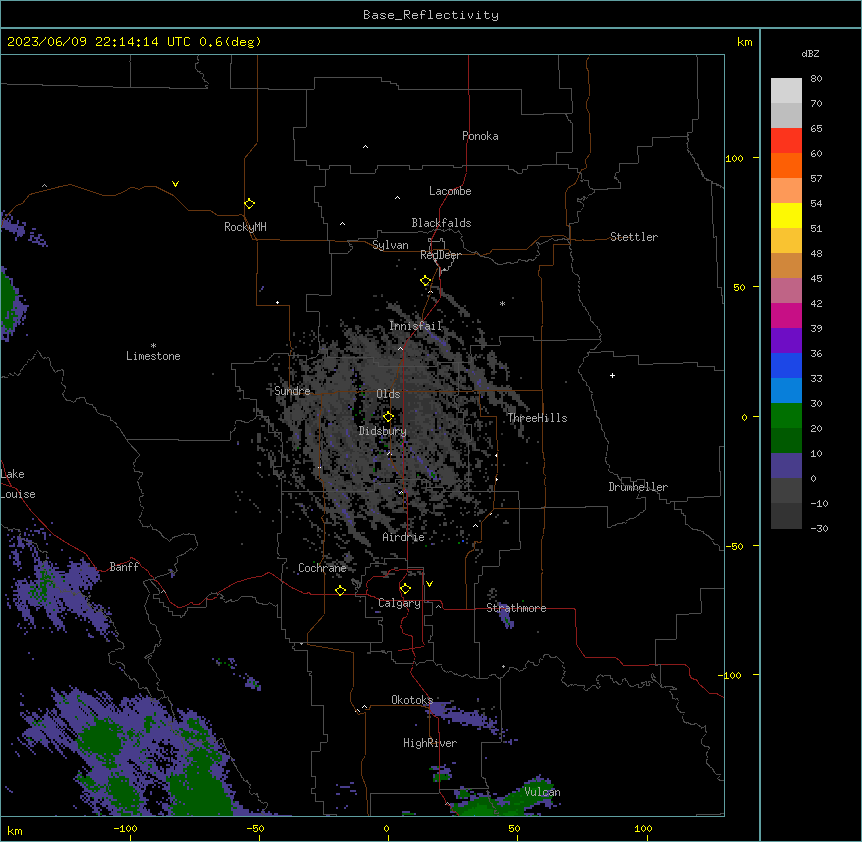This screenshot has width=862, height=842.
Task: Click the RockyMH town label
Action: [245, 227]
